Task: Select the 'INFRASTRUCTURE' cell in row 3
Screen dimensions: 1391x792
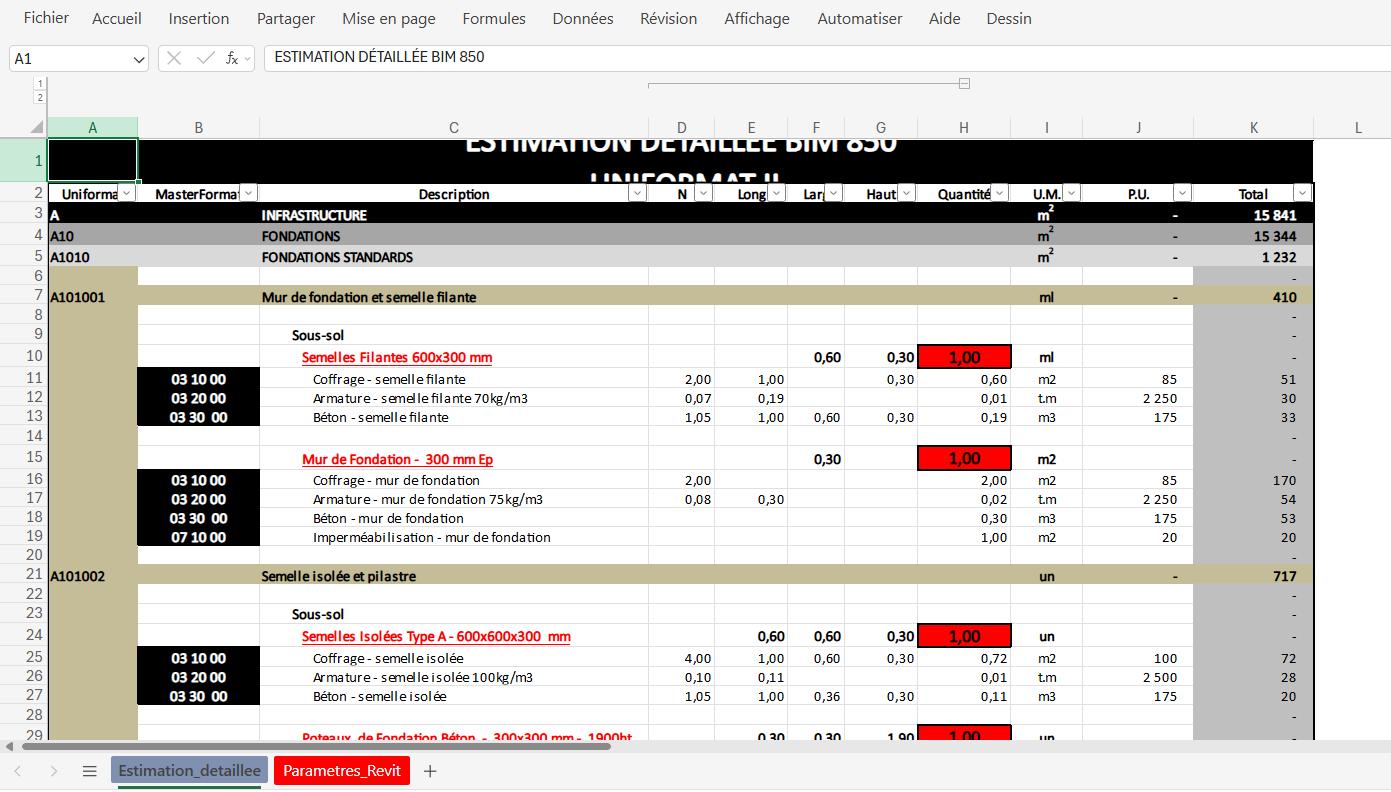Action: 454,214
